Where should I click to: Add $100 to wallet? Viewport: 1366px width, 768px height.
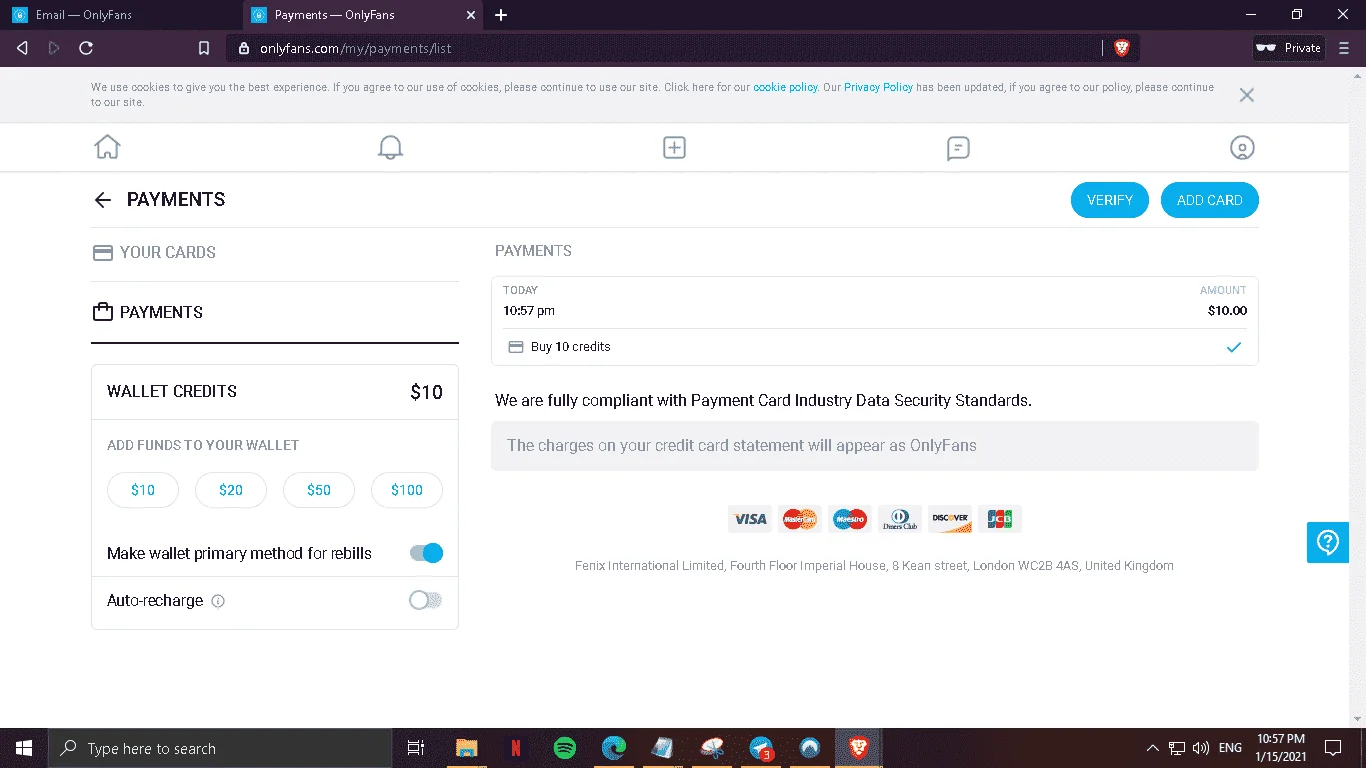[x=407, y=490]
